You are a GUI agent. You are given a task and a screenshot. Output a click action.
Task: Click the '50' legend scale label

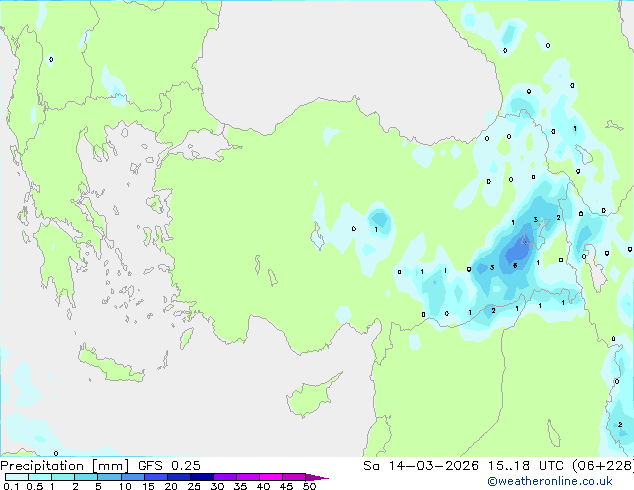309,486
